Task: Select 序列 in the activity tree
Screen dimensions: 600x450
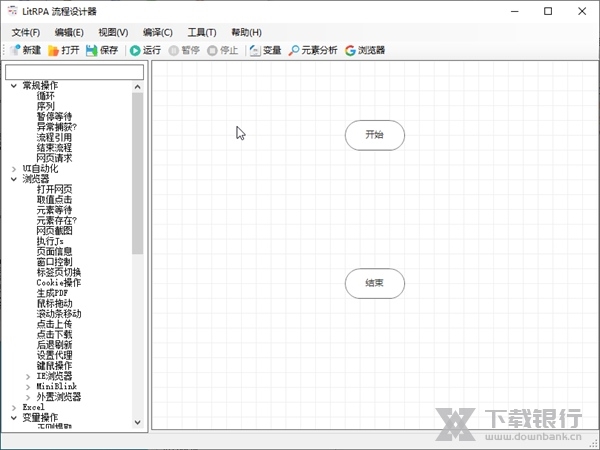Action: pos(46,106)
